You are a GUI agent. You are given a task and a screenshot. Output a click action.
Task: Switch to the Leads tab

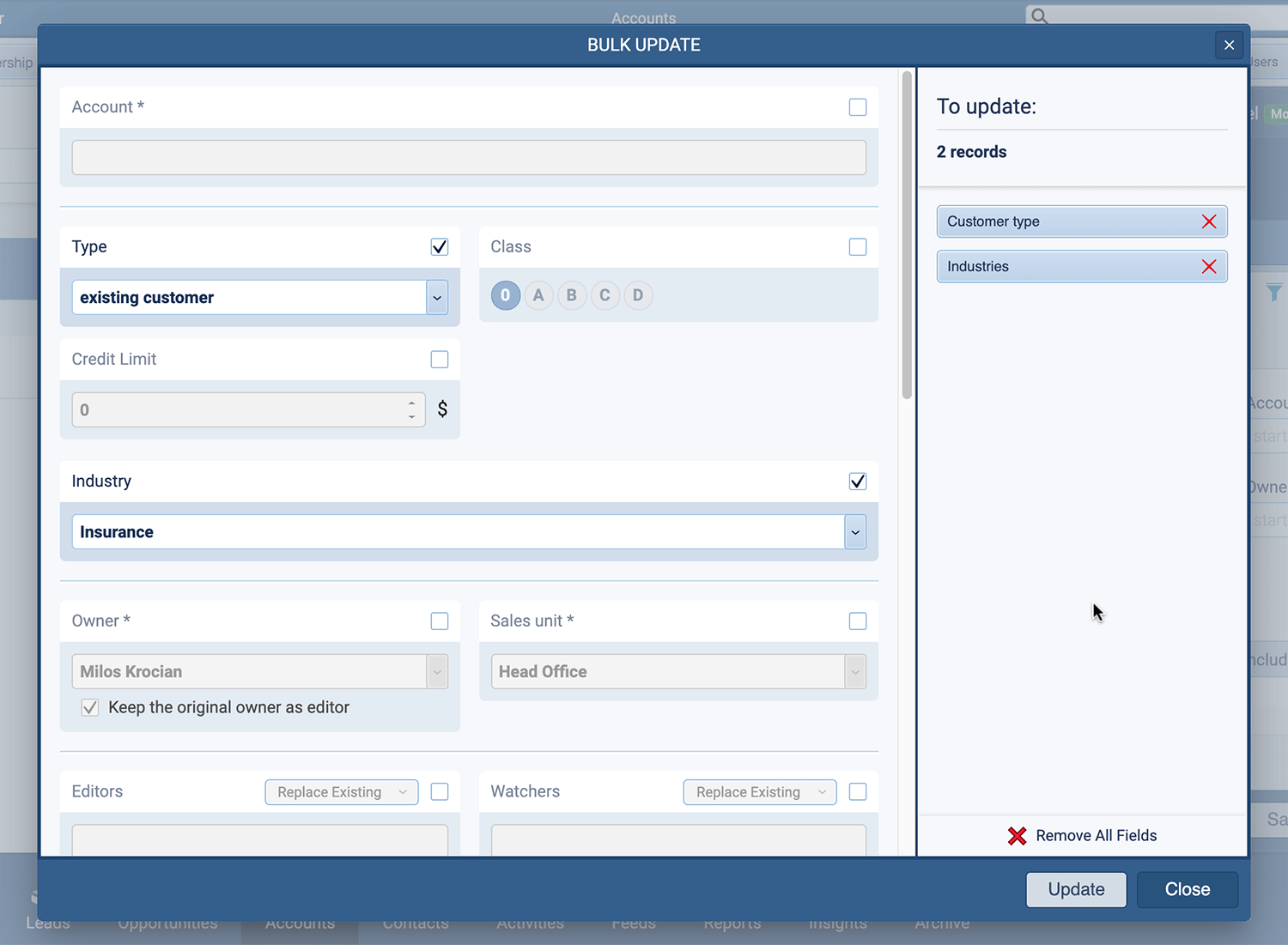[48, 923]
